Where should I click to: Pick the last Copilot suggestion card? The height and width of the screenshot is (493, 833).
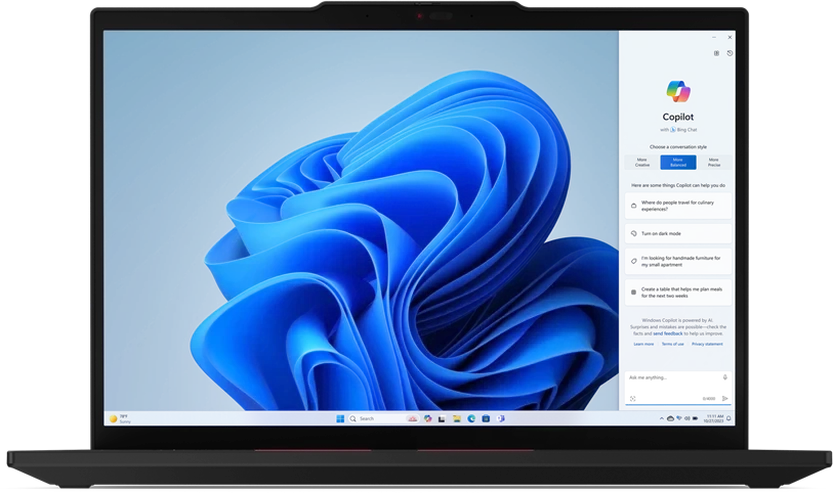[678, 292]
